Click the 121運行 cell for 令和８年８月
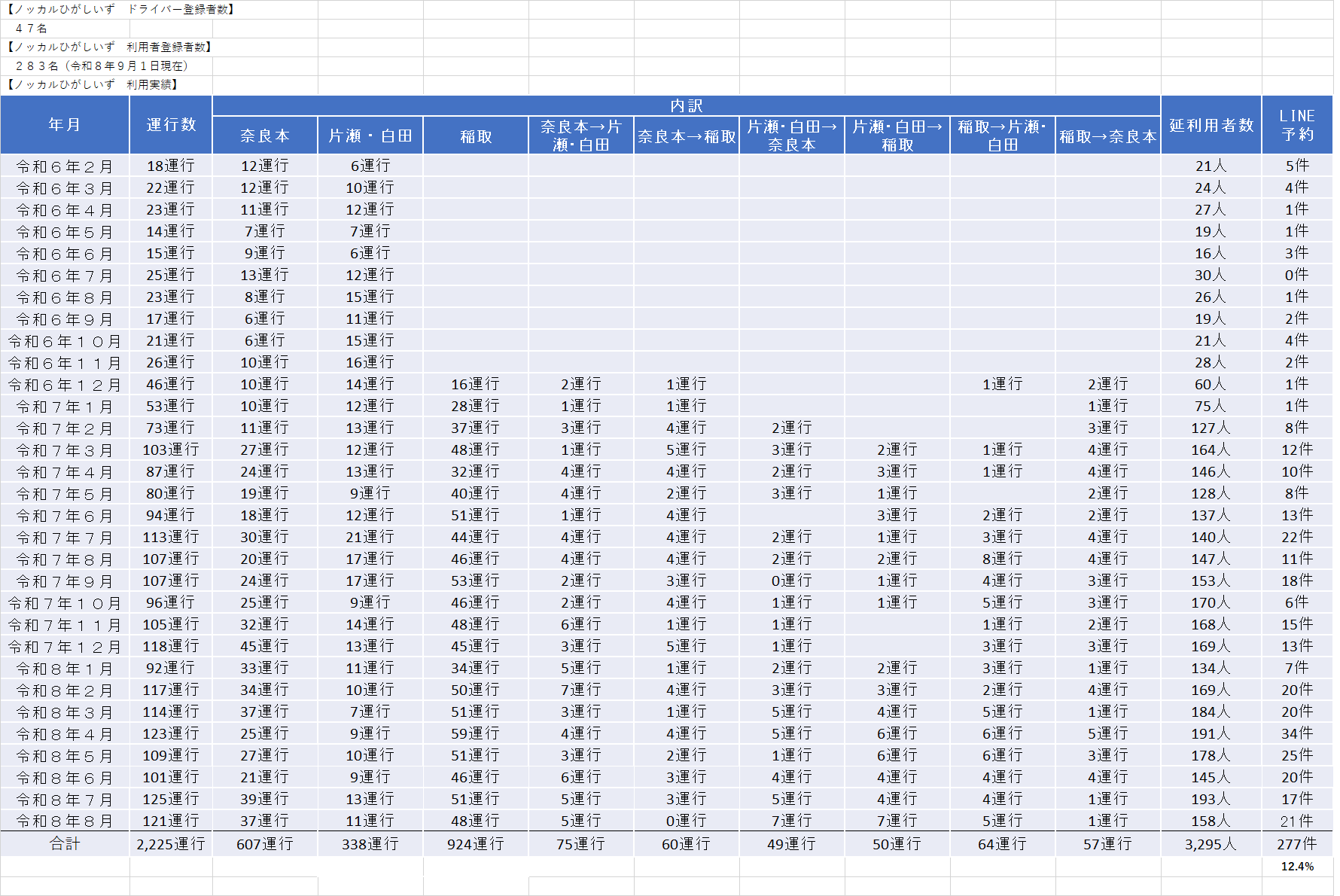This screenshot has height=896, width=1340. click(171, 821)
